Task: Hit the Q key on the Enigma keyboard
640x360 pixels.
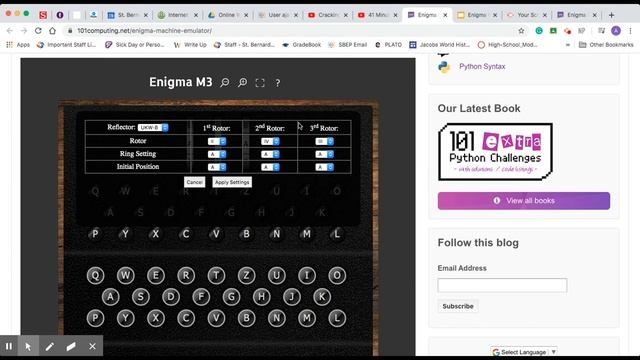Action: click(x=95, y=276)
